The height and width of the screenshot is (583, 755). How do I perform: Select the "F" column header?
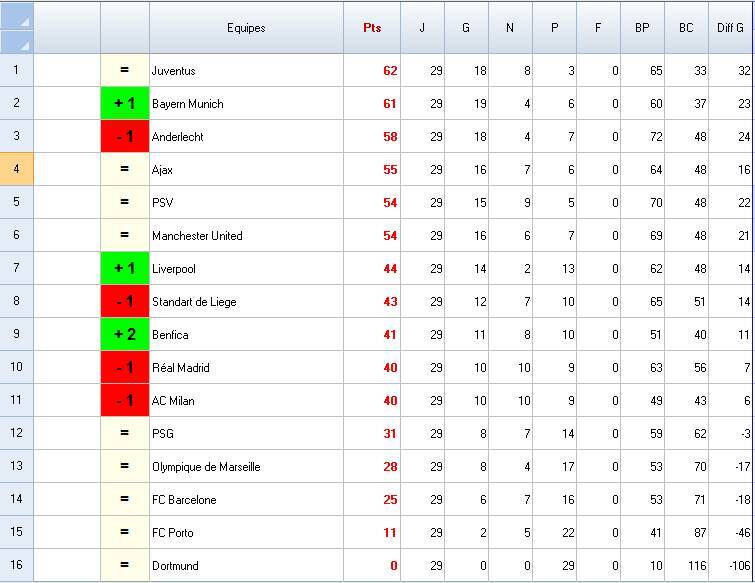(x=598, y=28)
